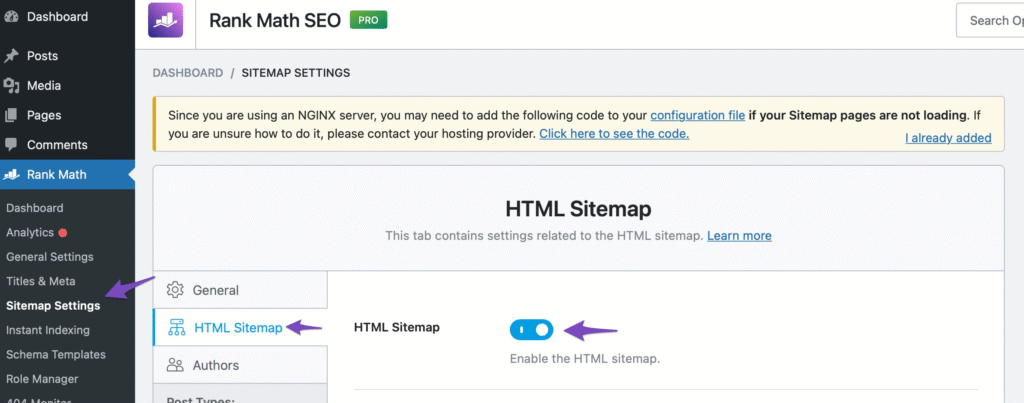The width and height of the screenshot is (1024, 403).
Task: Disable the HTML Sitemap toggle
Action: pos(531,329)
